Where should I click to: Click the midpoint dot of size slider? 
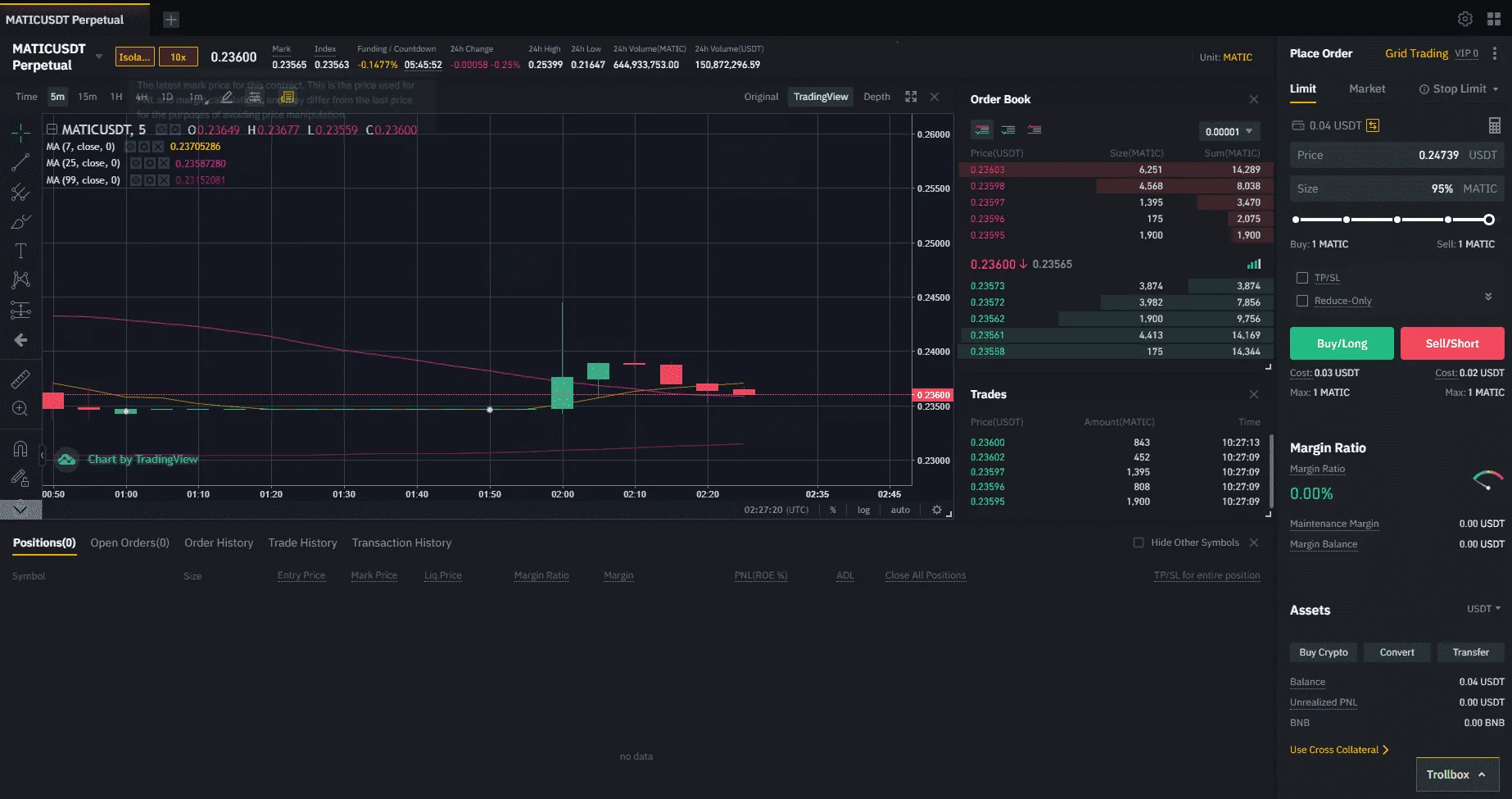(1397, 220)
